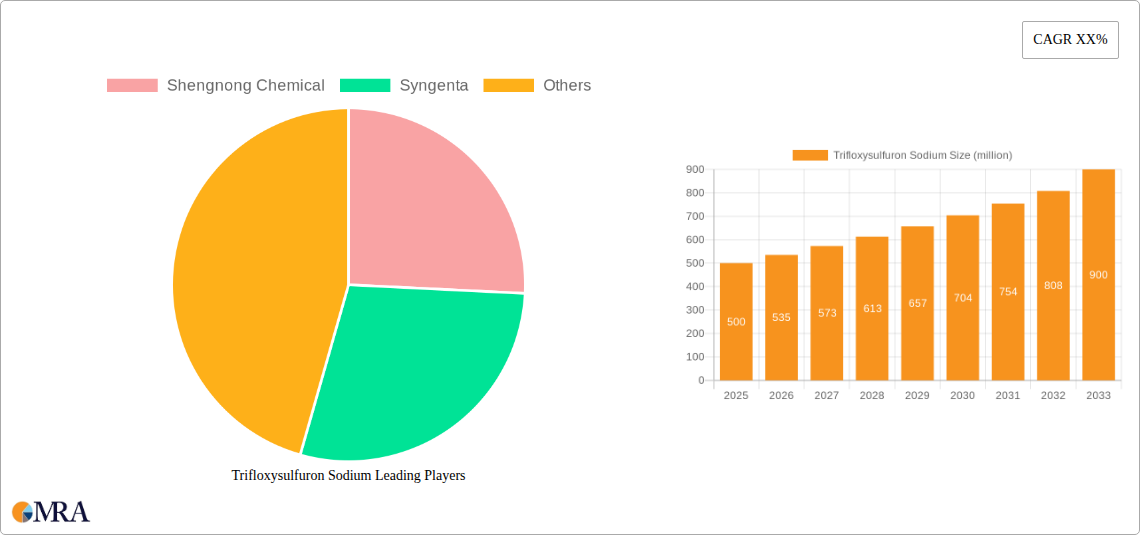Click the 2029 x-axis label
Viewport: 1140px width, 535px height.
coord(918,396)
